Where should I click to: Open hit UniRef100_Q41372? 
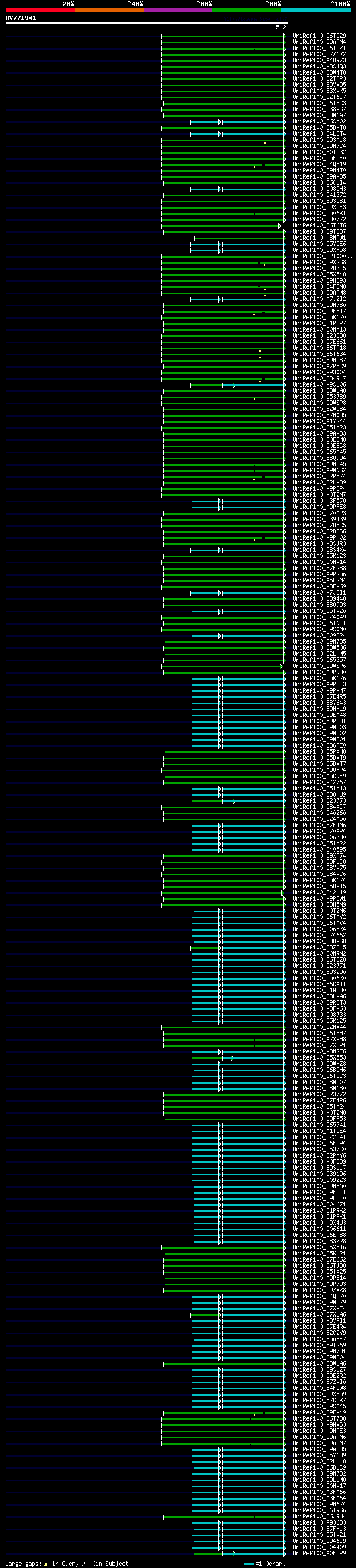point(319,195)
